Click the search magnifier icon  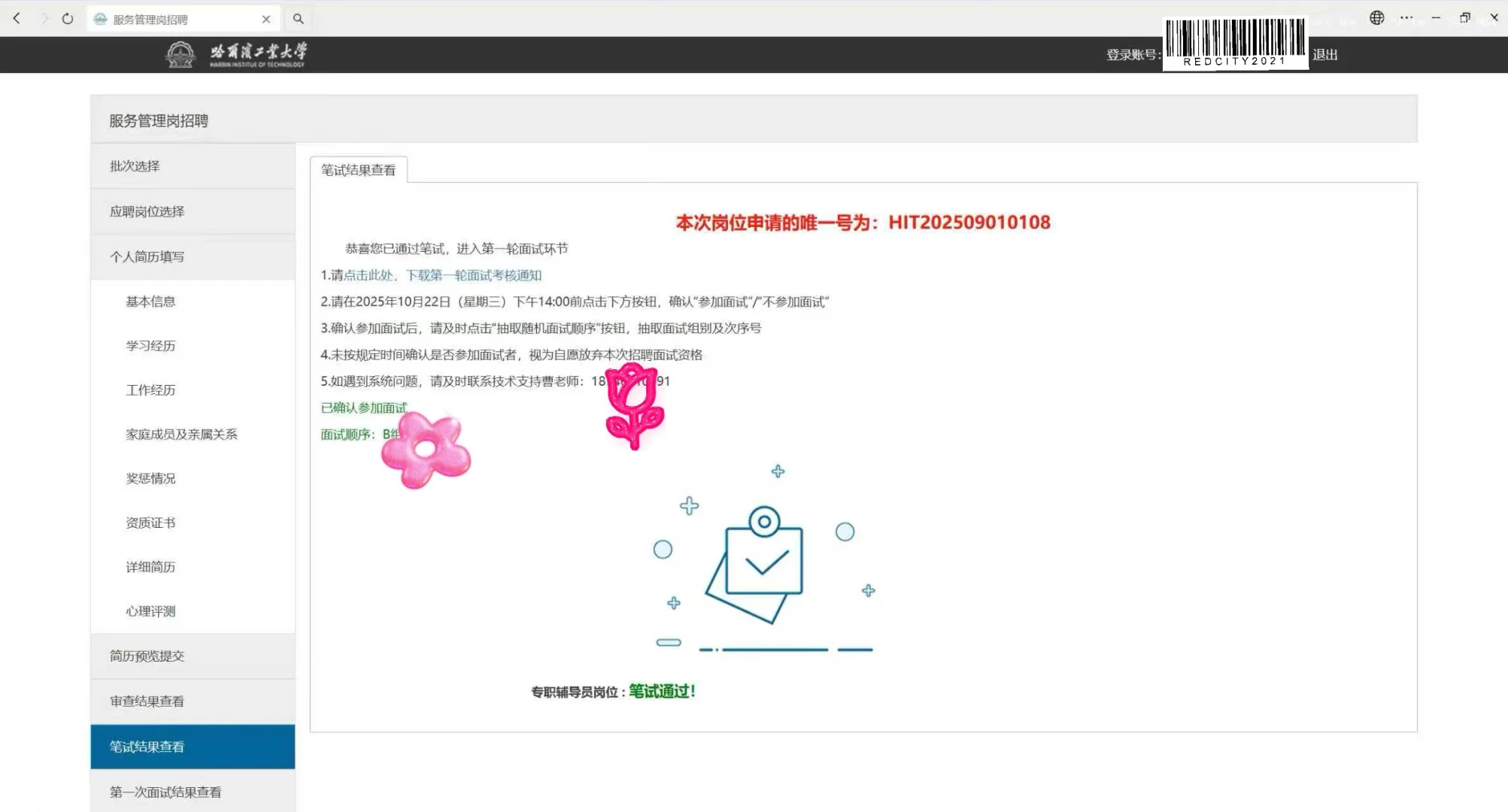coord(299,19)
